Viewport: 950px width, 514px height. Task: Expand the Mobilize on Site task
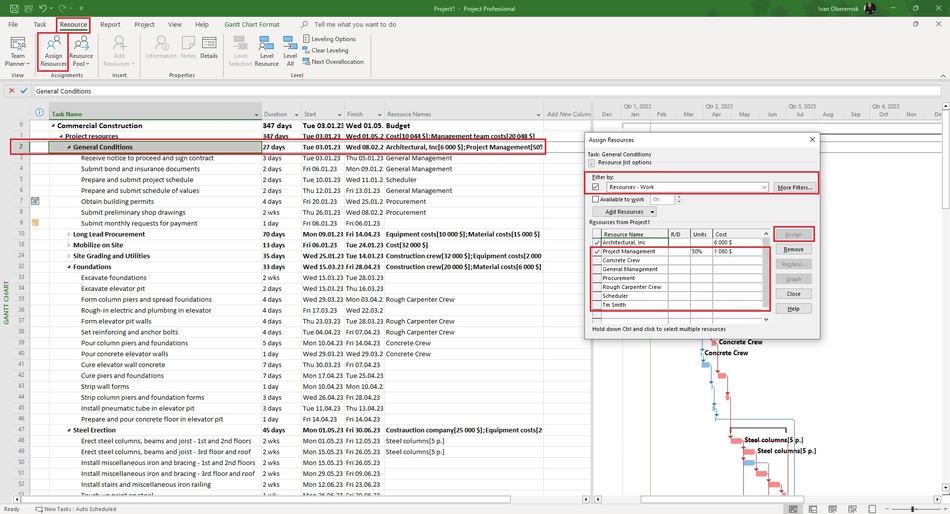click(x=68, y=245)
